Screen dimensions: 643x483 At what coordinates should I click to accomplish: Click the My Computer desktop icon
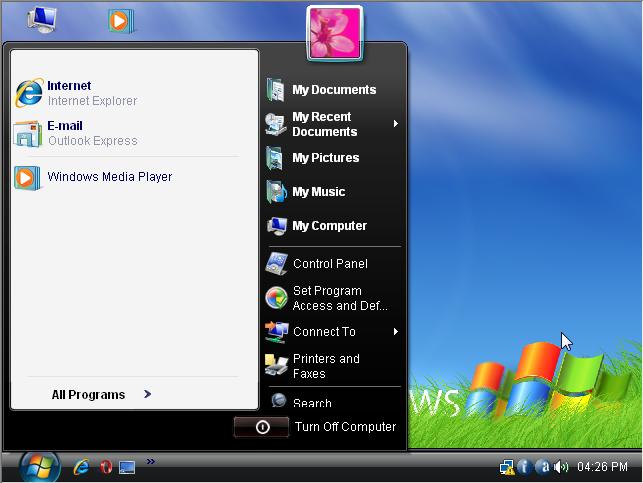(41, 18)
